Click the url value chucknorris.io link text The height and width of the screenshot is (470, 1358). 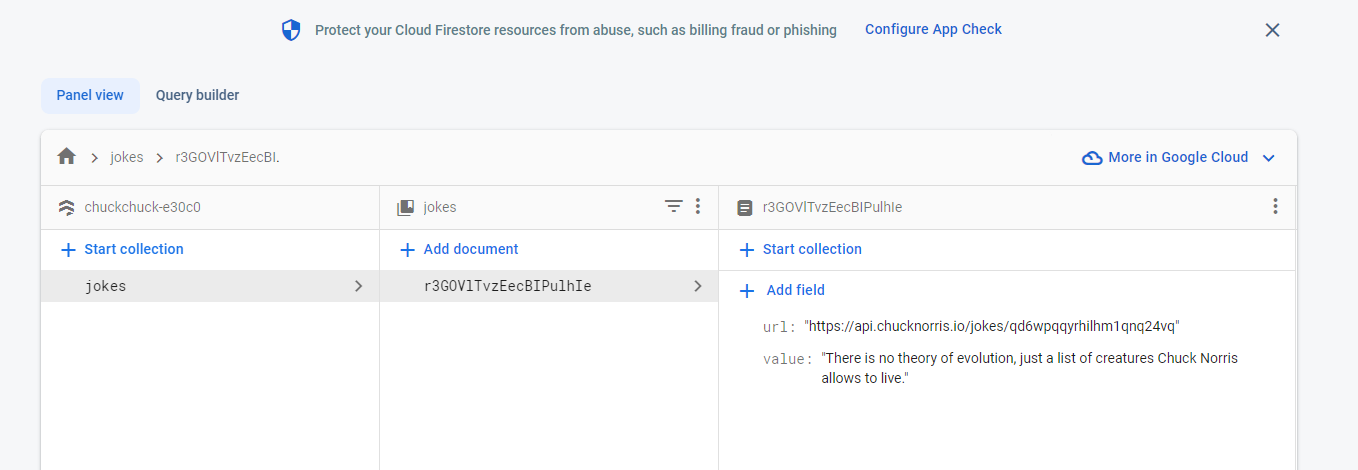(992, 327)
